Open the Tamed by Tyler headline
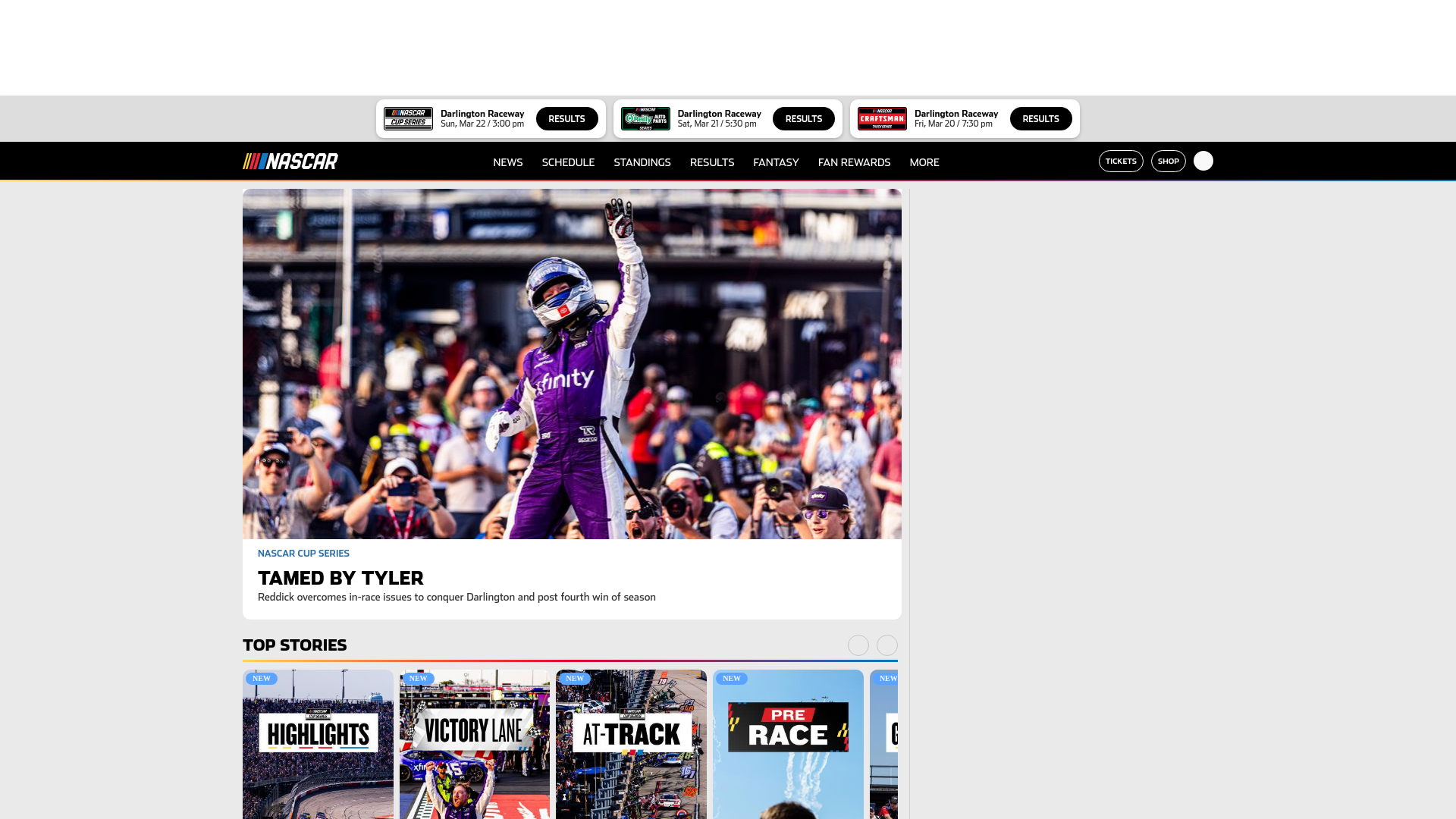The width and height of the screenshot is (1456, 819). coord(340,578)
